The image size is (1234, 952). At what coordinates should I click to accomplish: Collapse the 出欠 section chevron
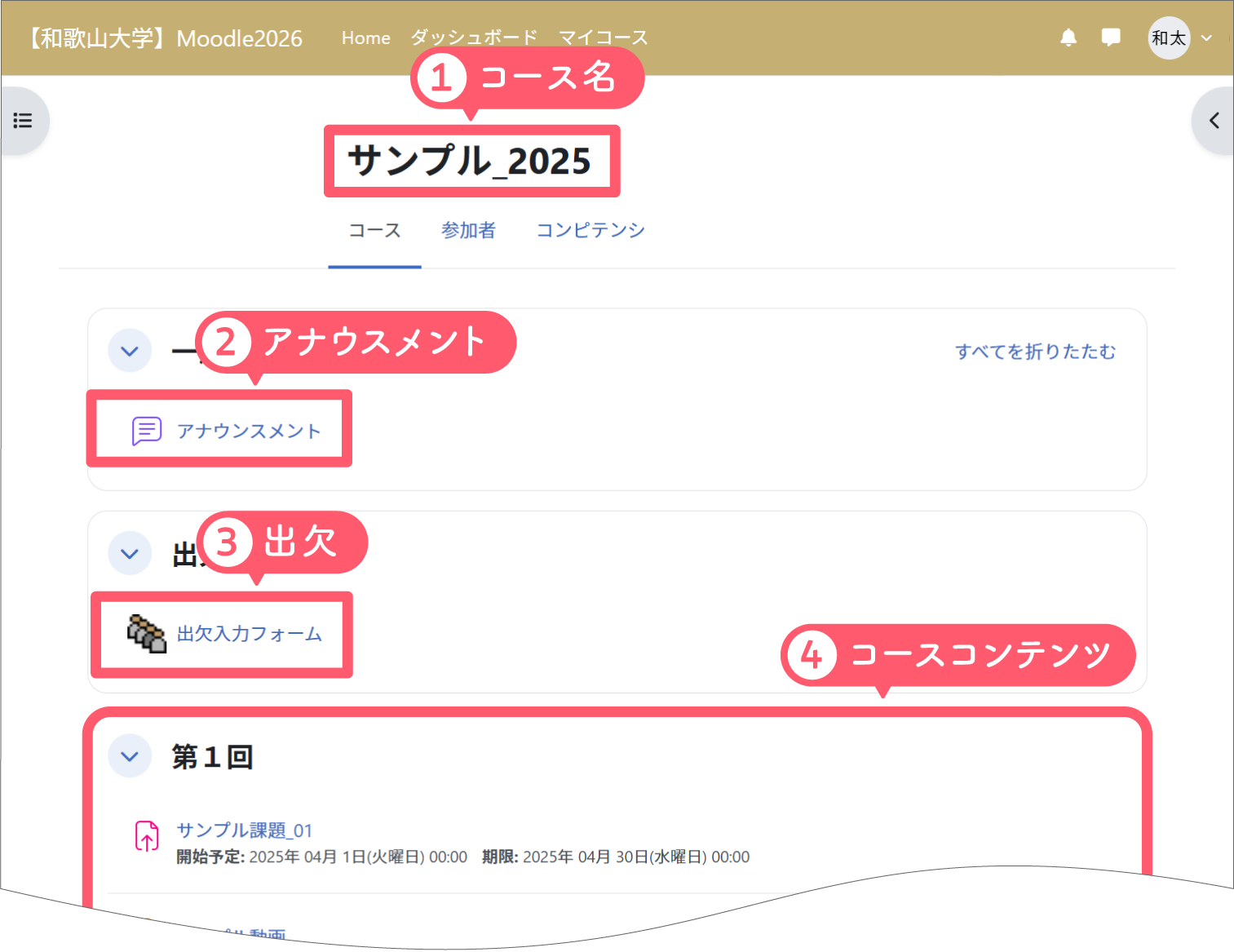tap(130, 553)
